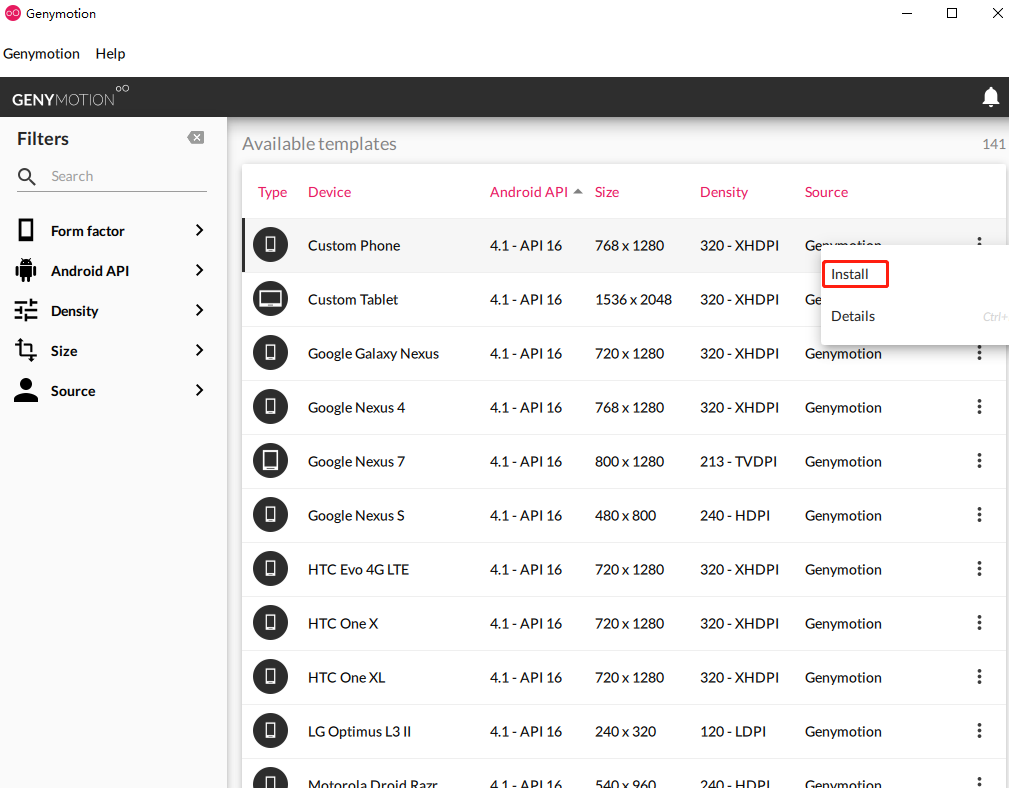The image size is (1009, 788).
Task: Expand the Density filter chevron
Action: [199, 310]
